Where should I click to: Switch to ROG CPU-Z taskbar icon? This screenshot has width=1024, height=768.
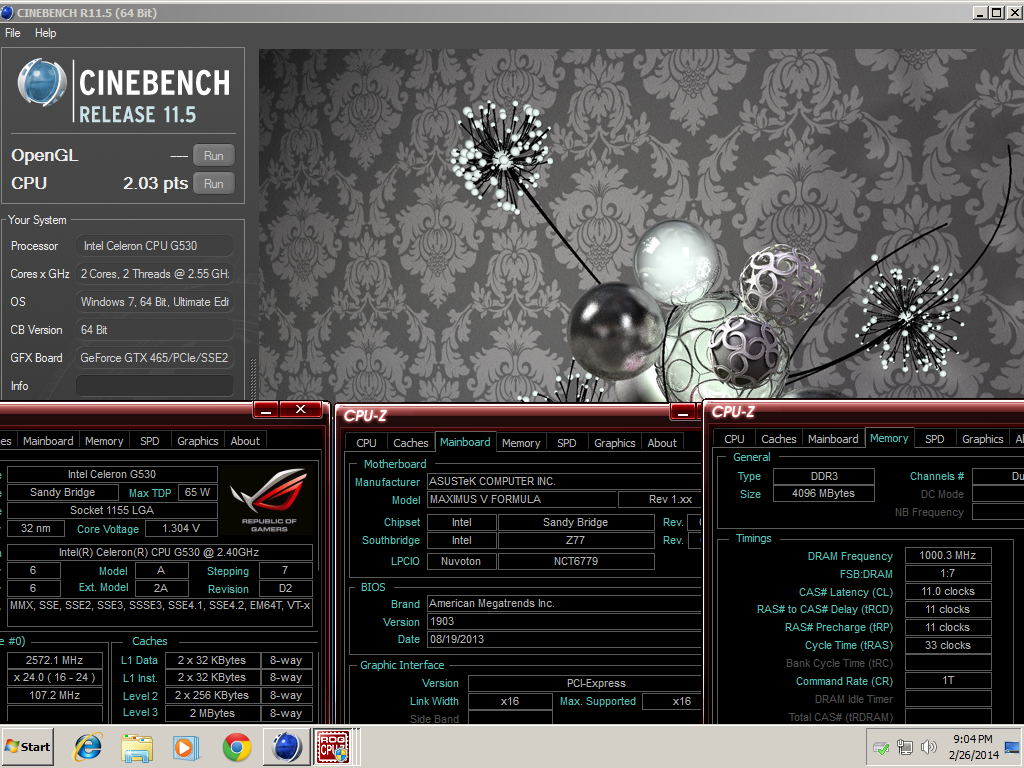point(334,746)
